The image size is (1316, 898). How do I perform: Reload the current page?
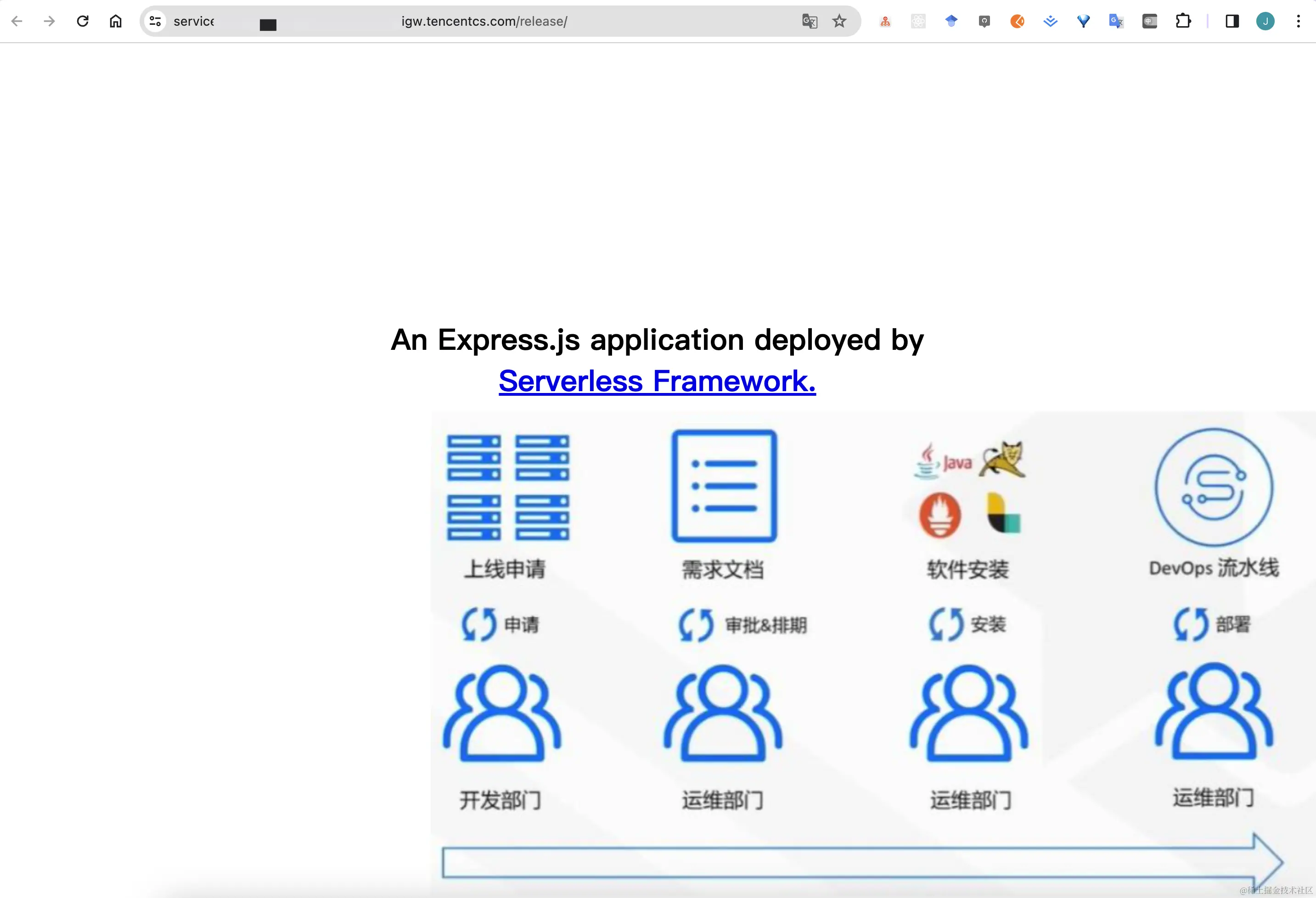83,22
